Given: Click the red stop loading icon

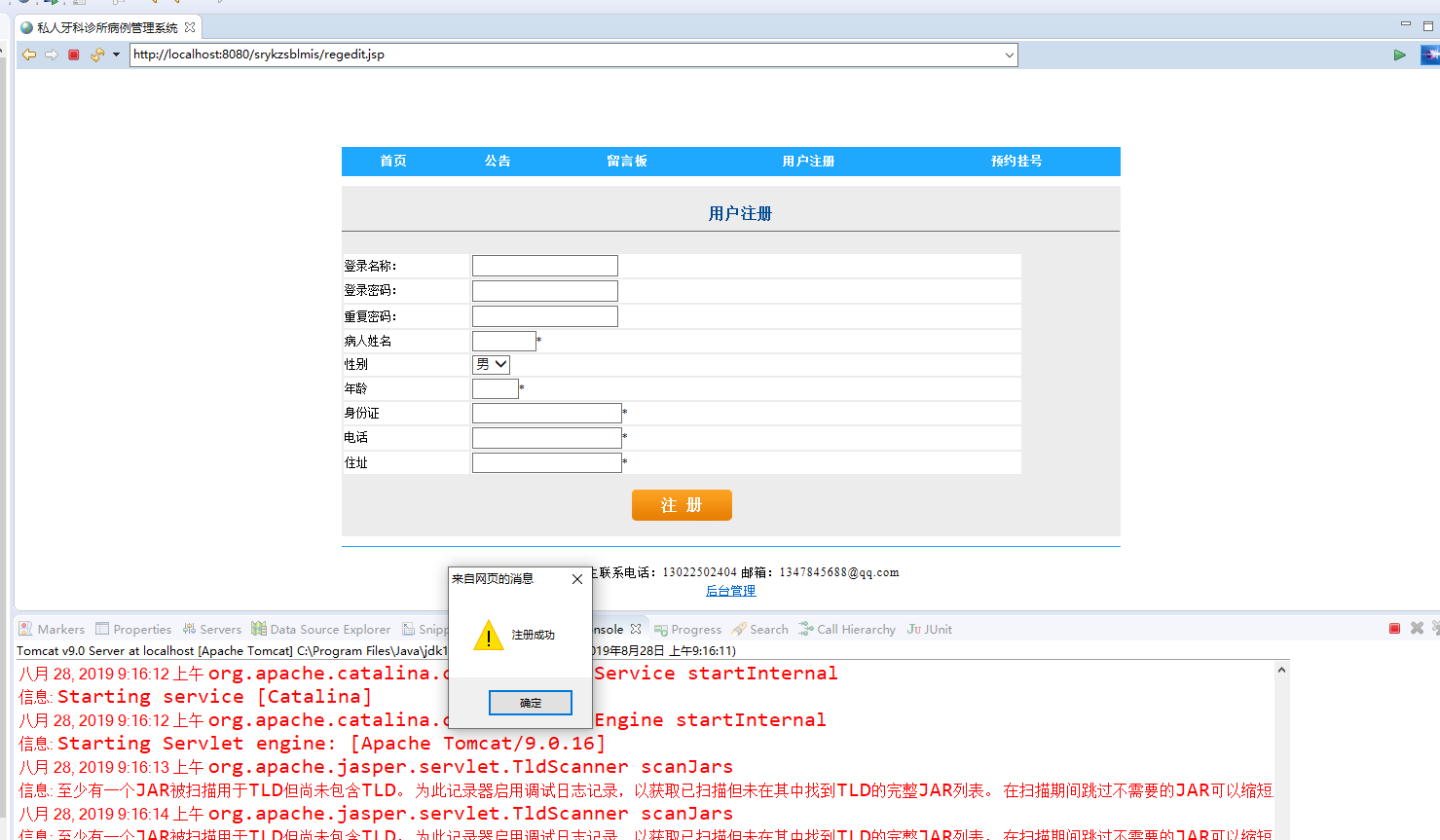Looking at the screenshot, I should (72, 55).
